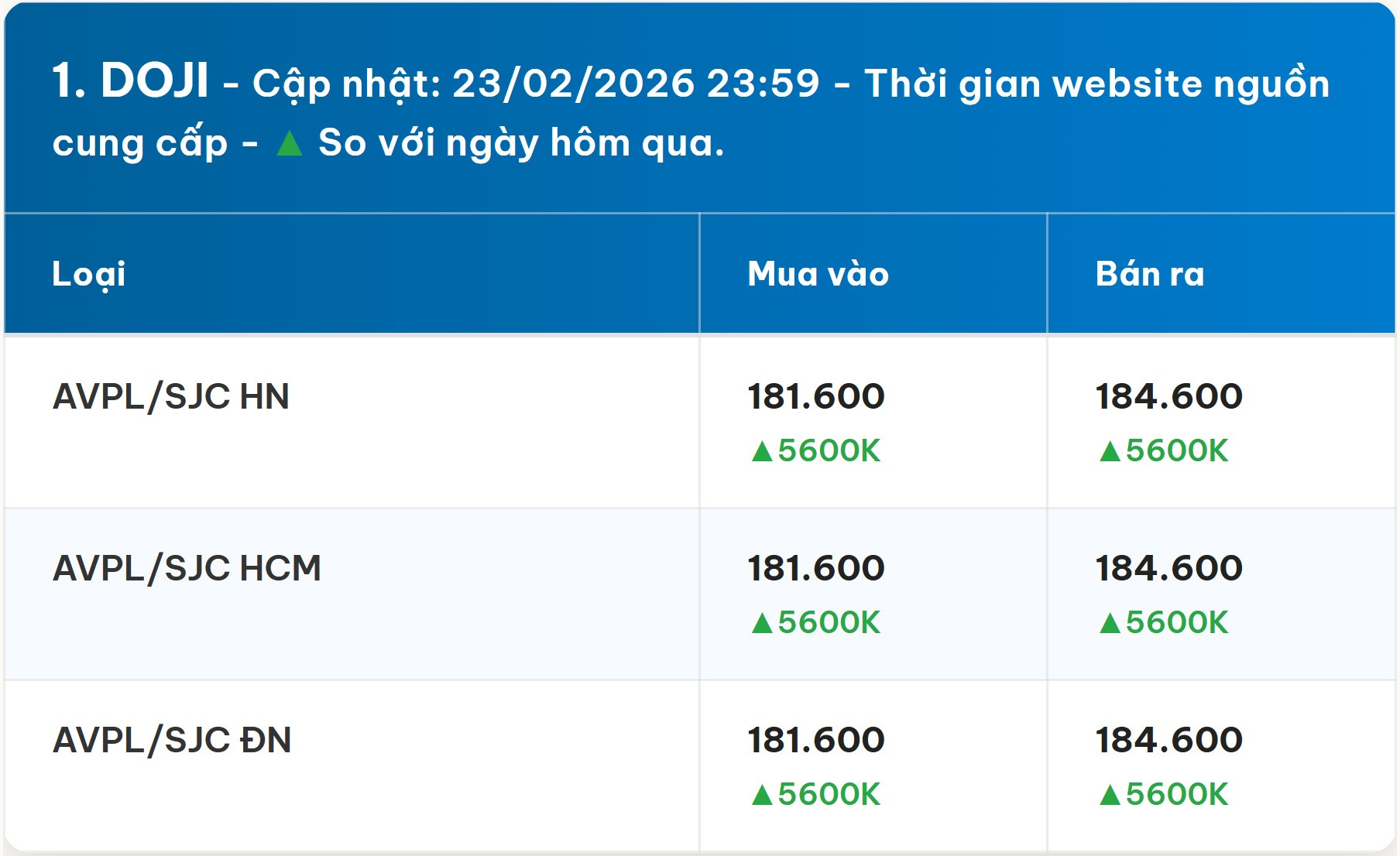Select the Loại column header

pos(89,274)
